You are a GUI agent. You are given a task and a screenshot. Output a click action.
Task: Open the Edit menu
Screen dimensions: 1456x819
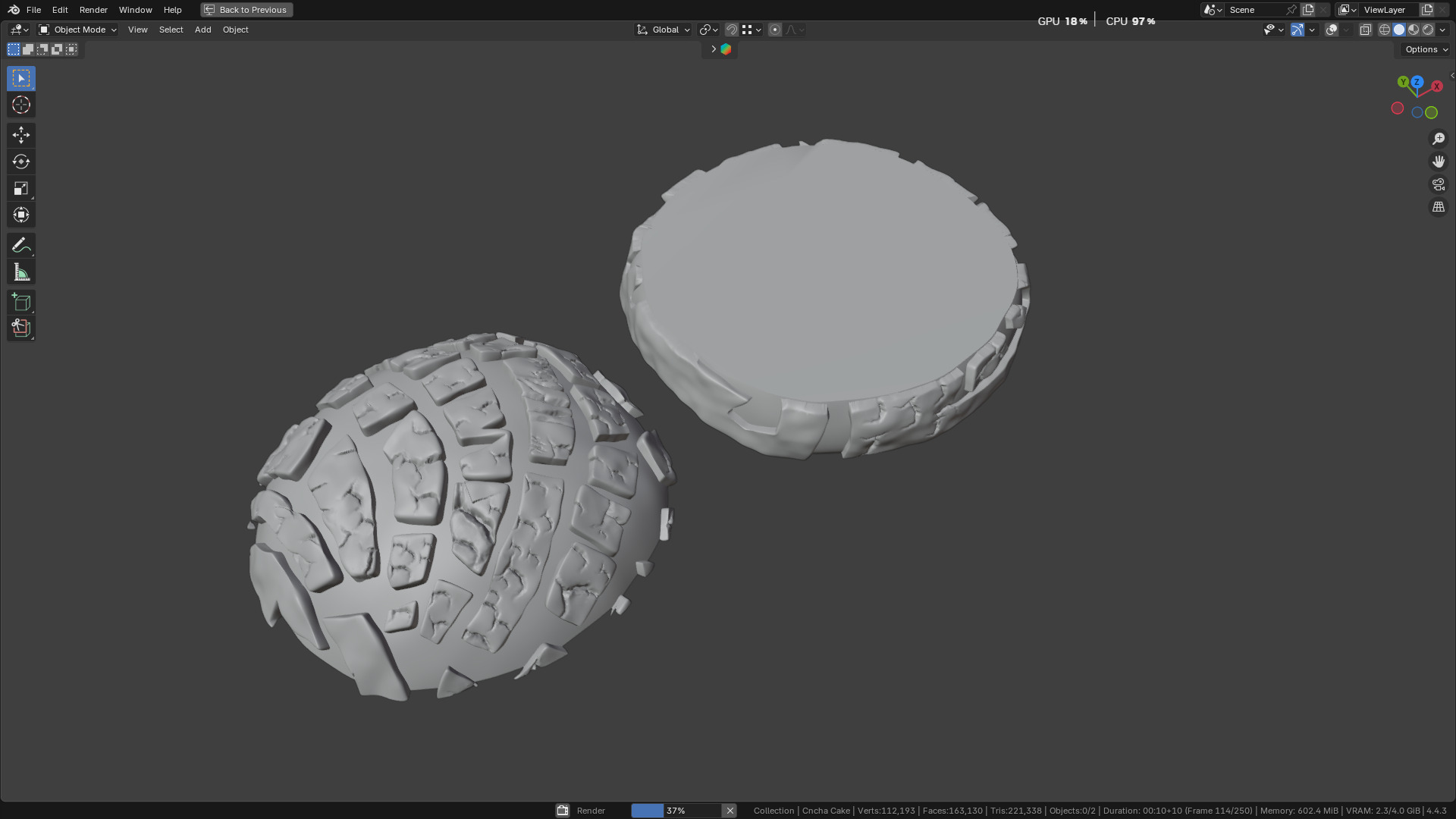pyautogui.click(x=60, y=10)
